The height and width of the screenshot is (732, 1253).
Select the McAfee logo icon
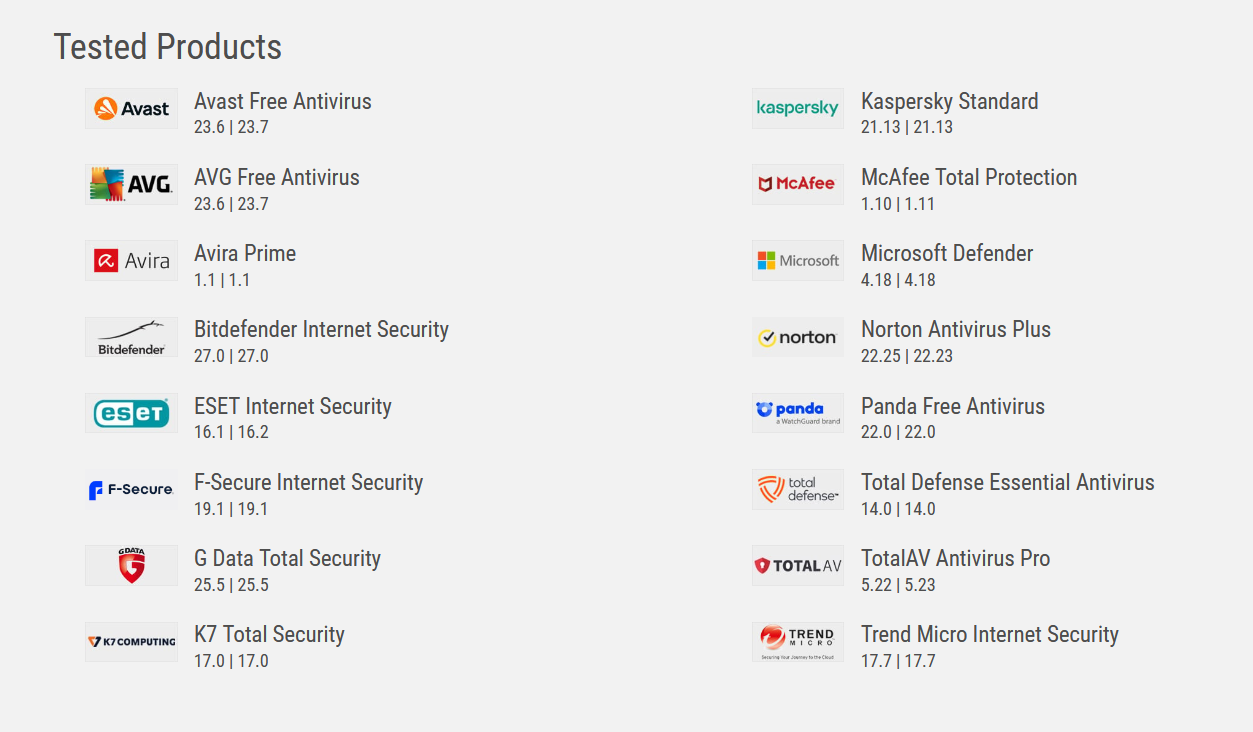(x=798, y=185)
